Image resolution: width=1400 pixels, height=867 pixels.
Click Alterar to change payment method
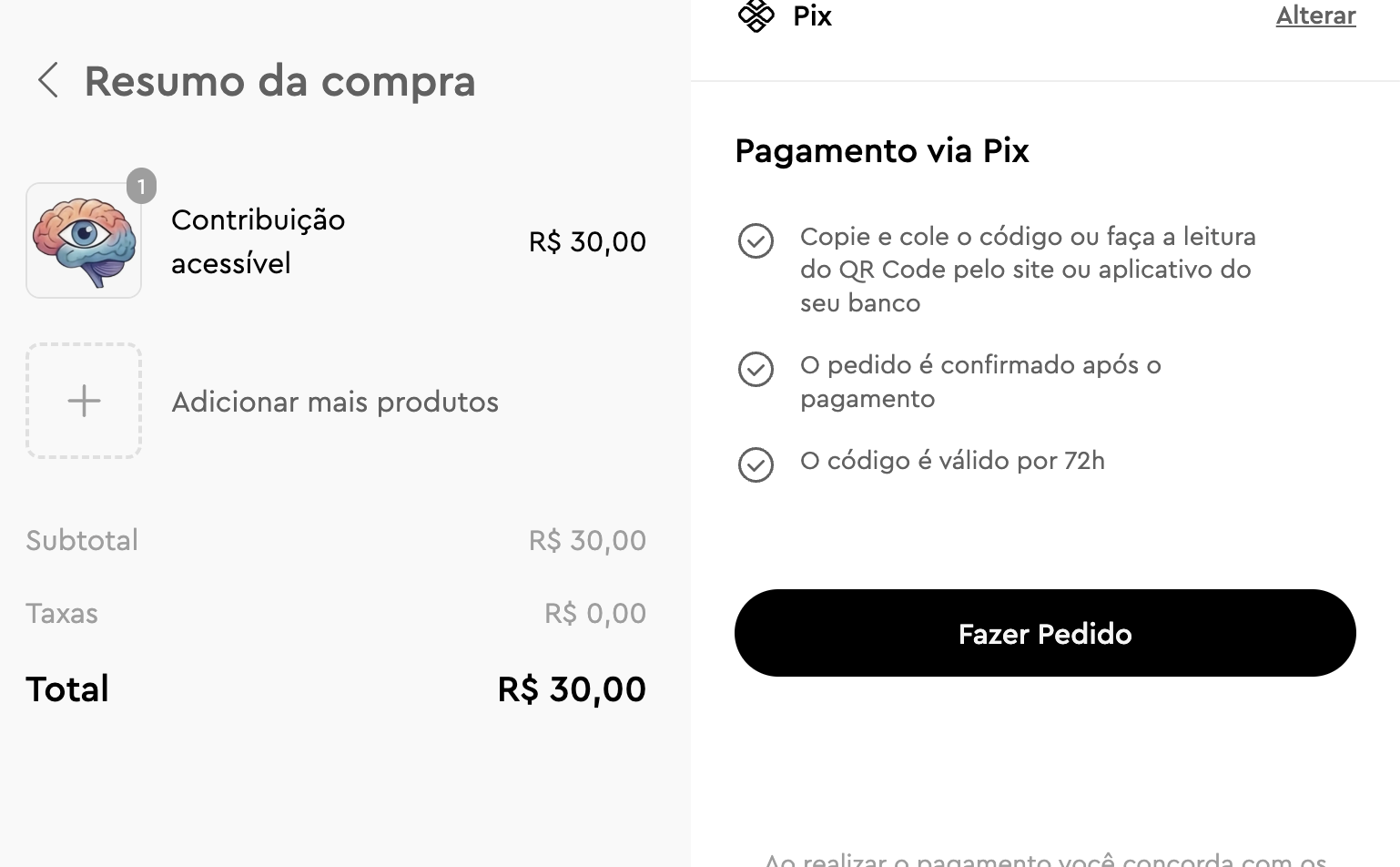(1315, 15)
